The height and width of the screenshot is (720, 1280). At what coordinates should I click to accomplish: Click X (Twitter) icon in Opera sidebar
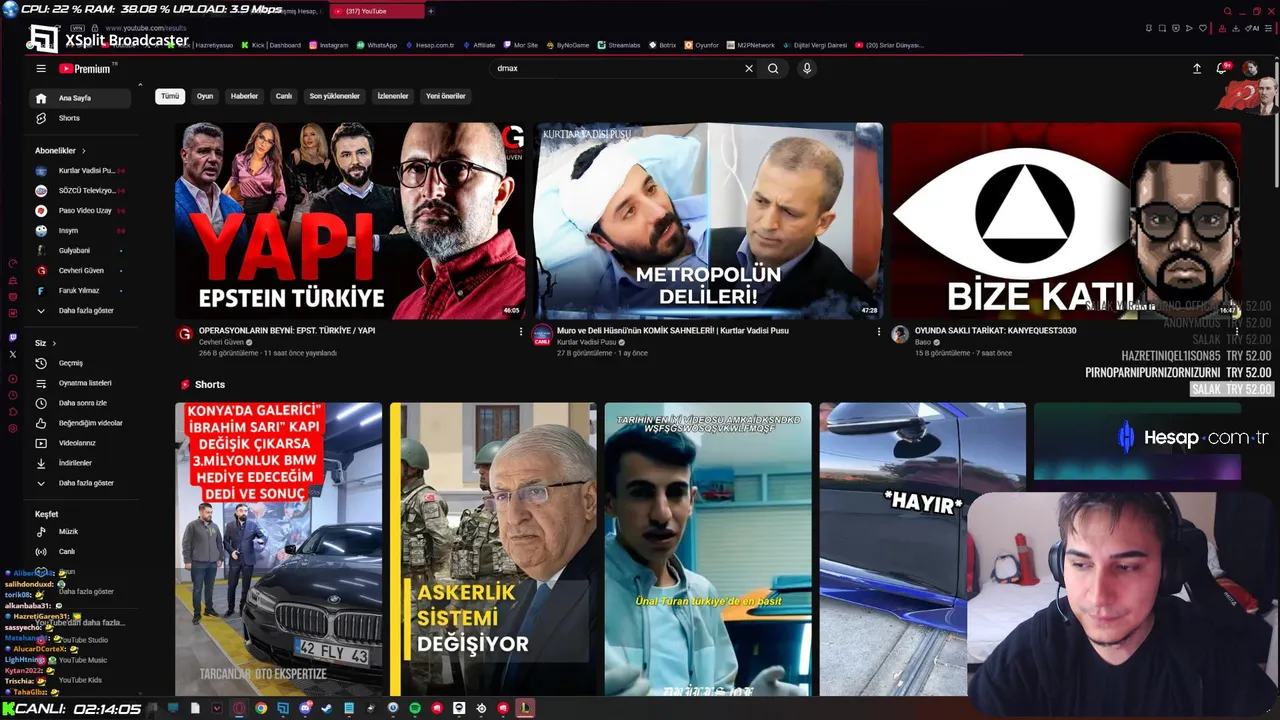point(12,354)
